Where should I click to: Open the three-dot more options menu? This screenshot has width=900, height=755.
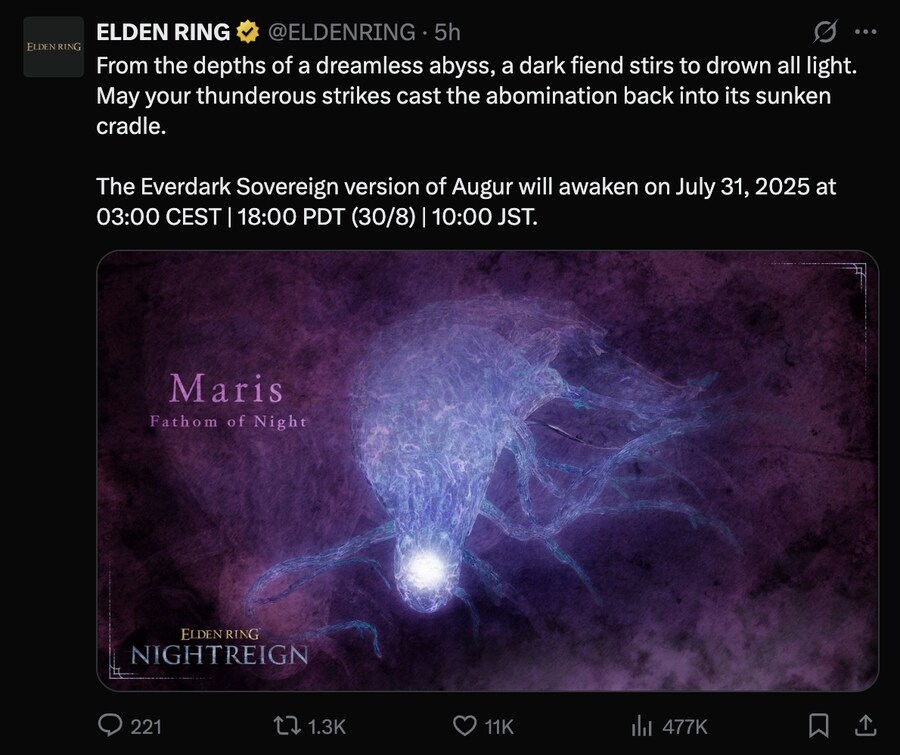(866, 32)
